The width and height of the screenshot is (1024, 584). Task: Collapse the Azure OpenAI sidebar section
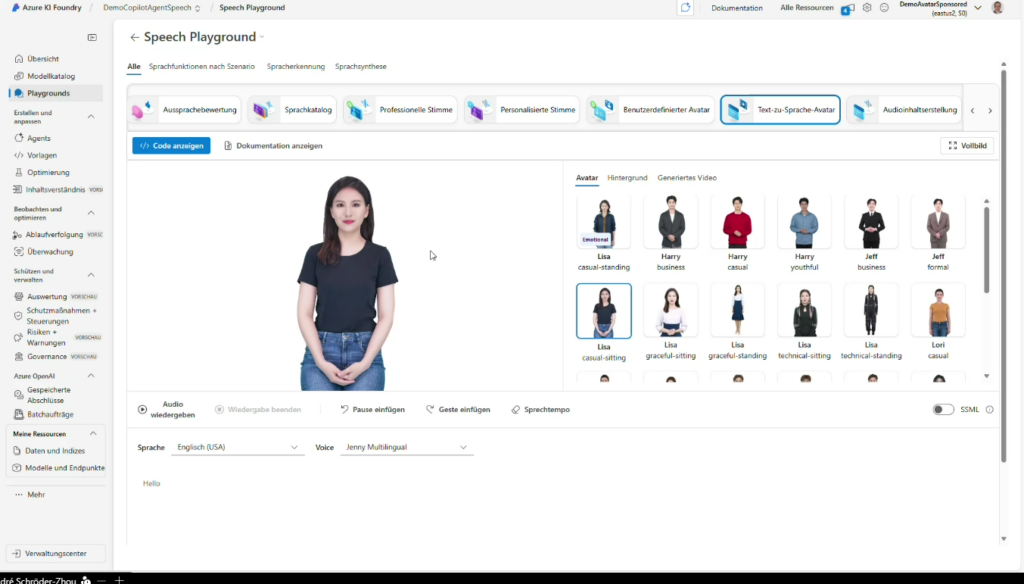(92, 376)
